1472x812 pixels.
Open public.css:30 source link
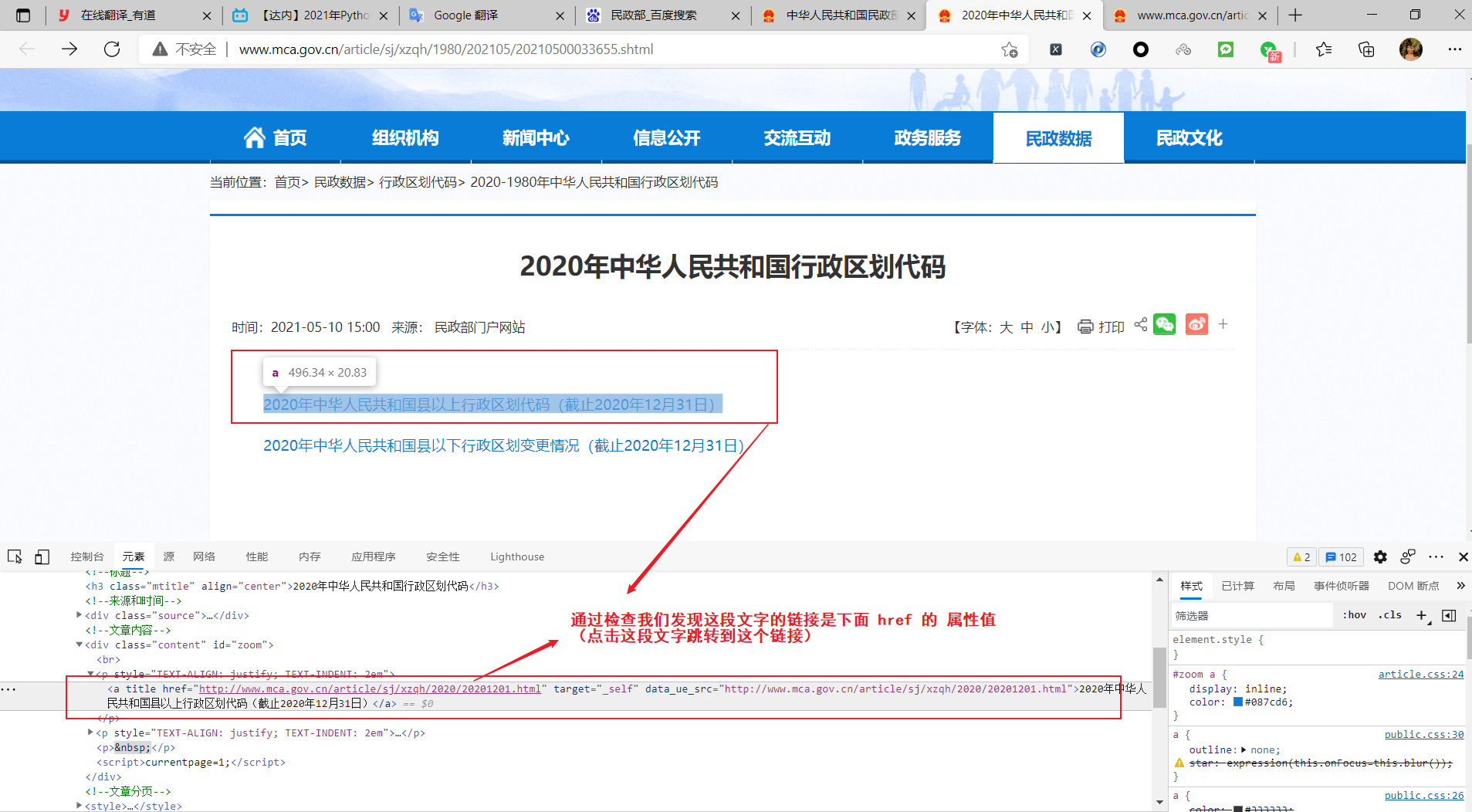click(x=1424, y=734)
